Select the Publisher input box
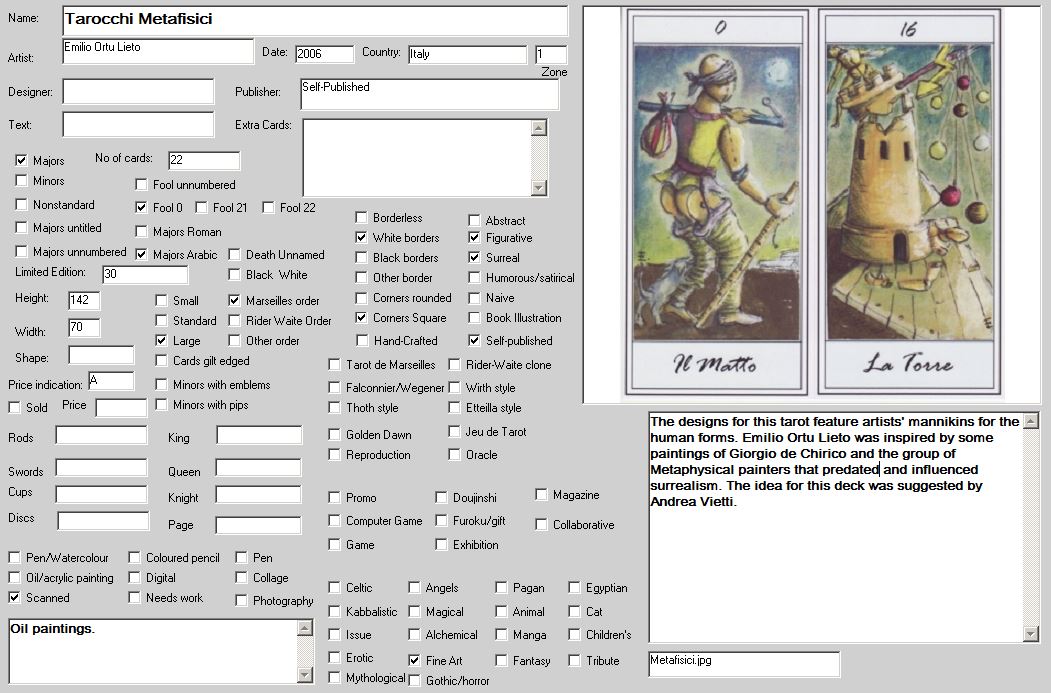The image size is (1051, 693). click(x=429, y=94)
